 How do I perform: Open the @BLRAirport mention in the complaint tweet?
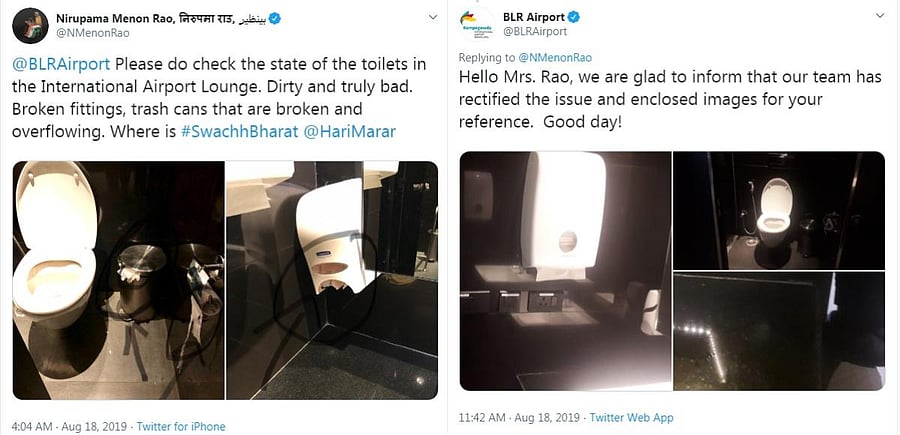tap(61, 64)
